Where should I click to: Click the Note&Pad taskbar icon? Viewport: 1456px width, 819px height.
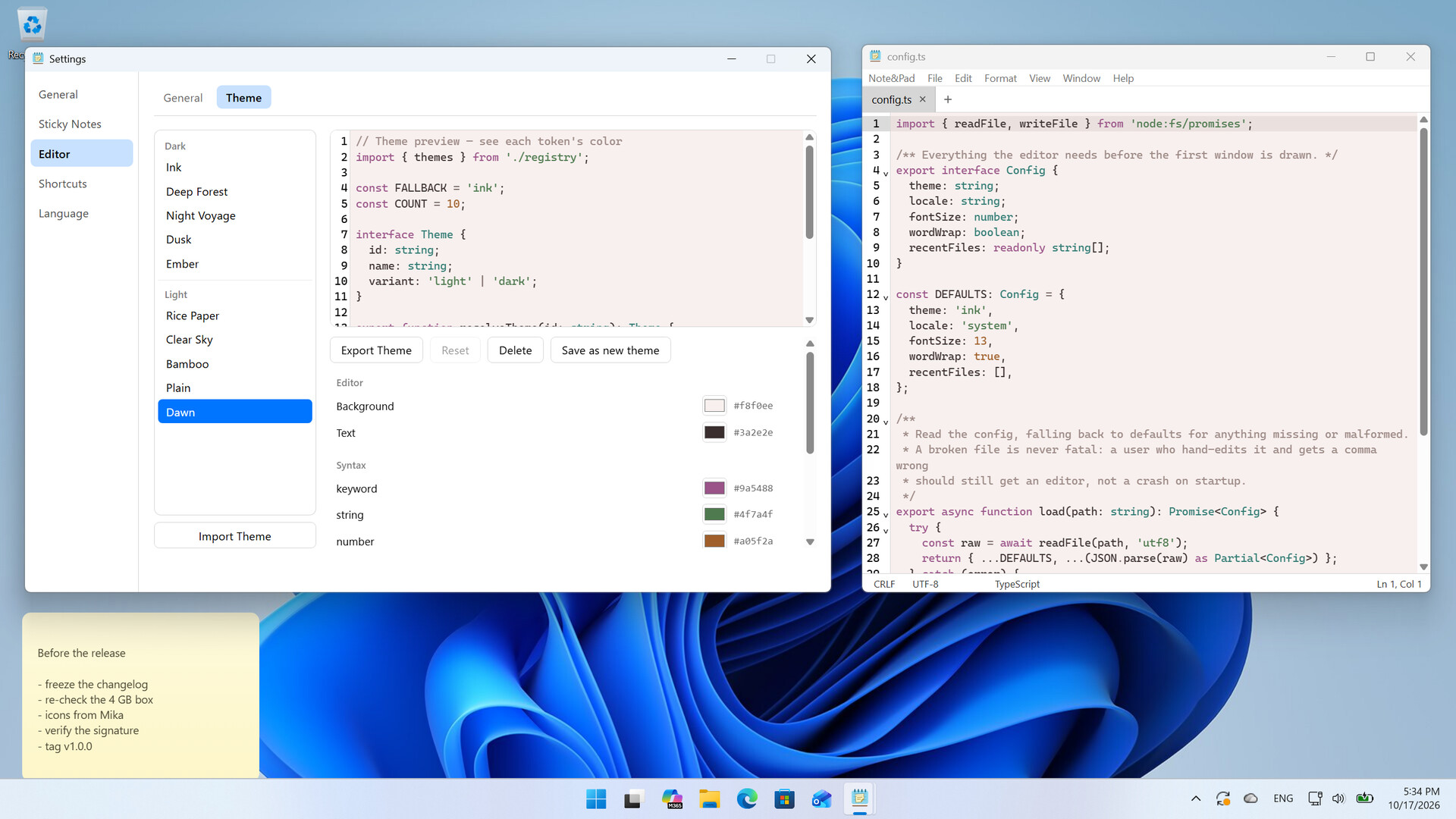tap(859, 799)
